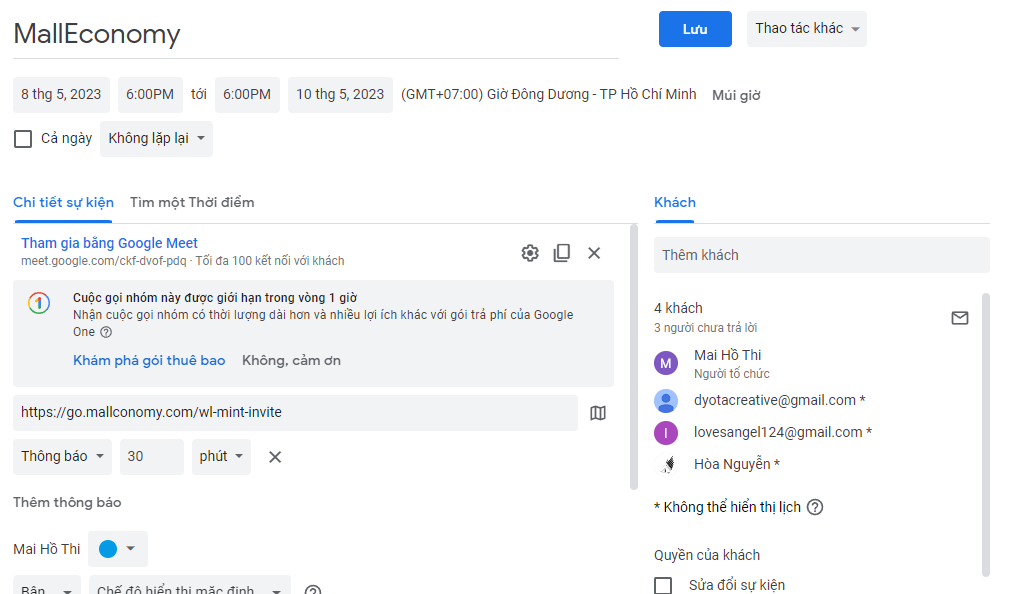The image size is (1016, 594).
Task: Click 'Thêm thông báo' to add notification
Action: 67,503
